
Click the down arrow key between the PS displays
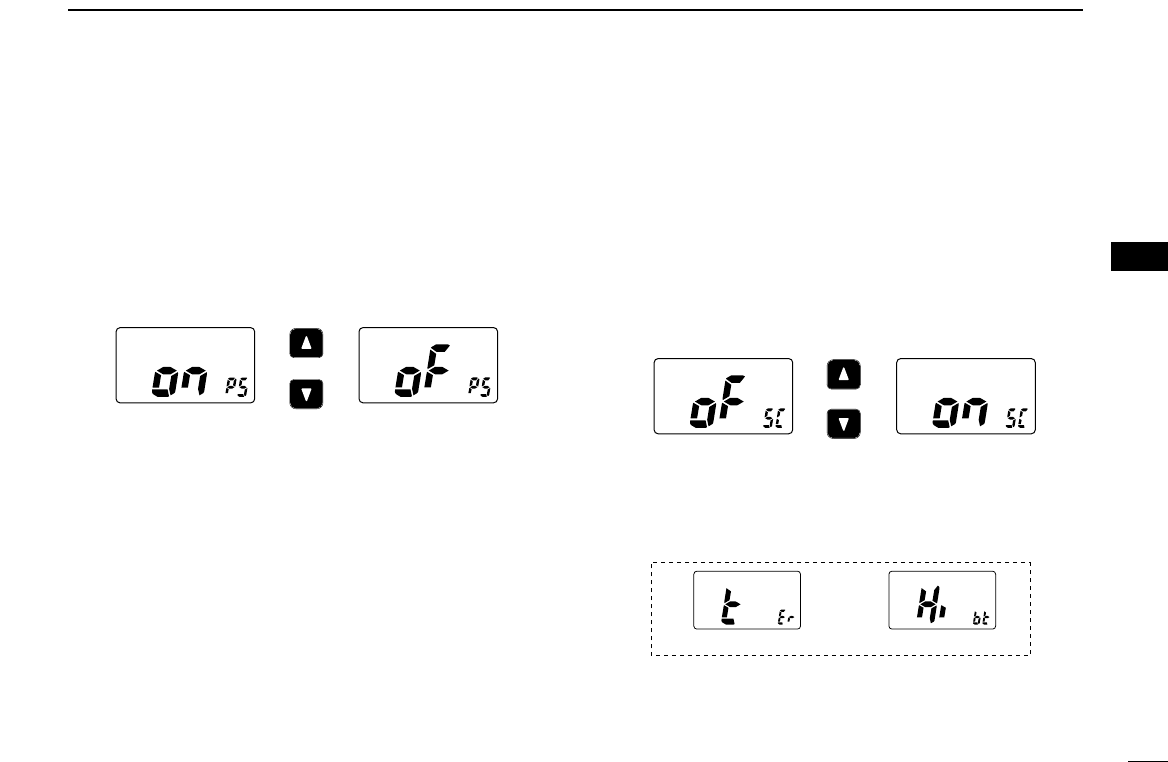point(306,394)
